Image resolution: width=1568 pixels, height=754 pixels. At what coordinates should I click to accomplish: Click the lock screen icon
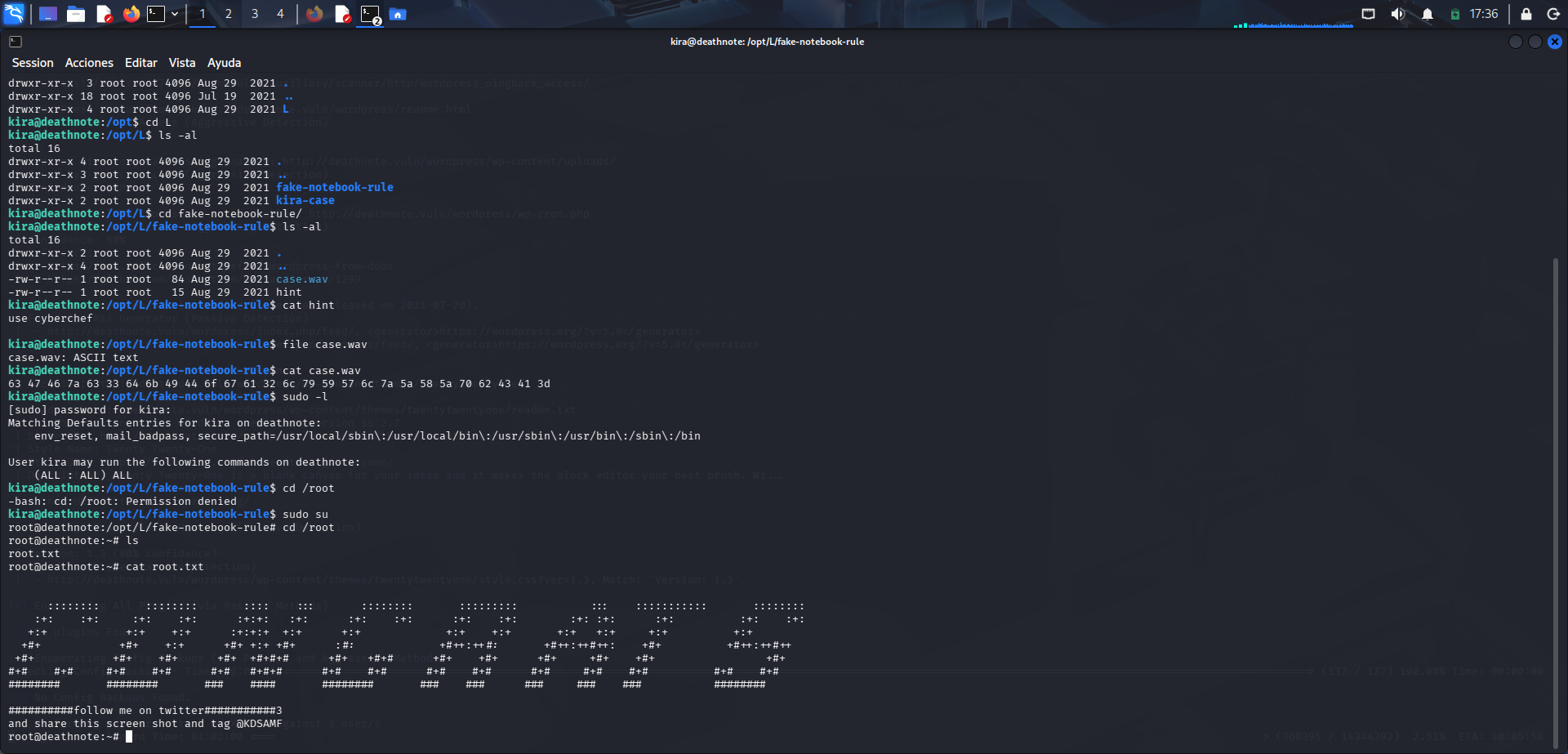click(1526, 14)
